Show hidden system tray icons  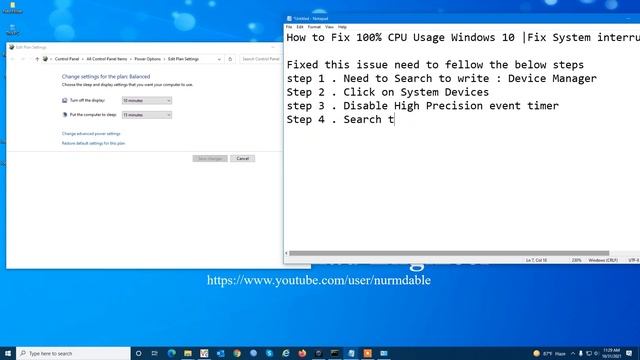pos(573,353)
